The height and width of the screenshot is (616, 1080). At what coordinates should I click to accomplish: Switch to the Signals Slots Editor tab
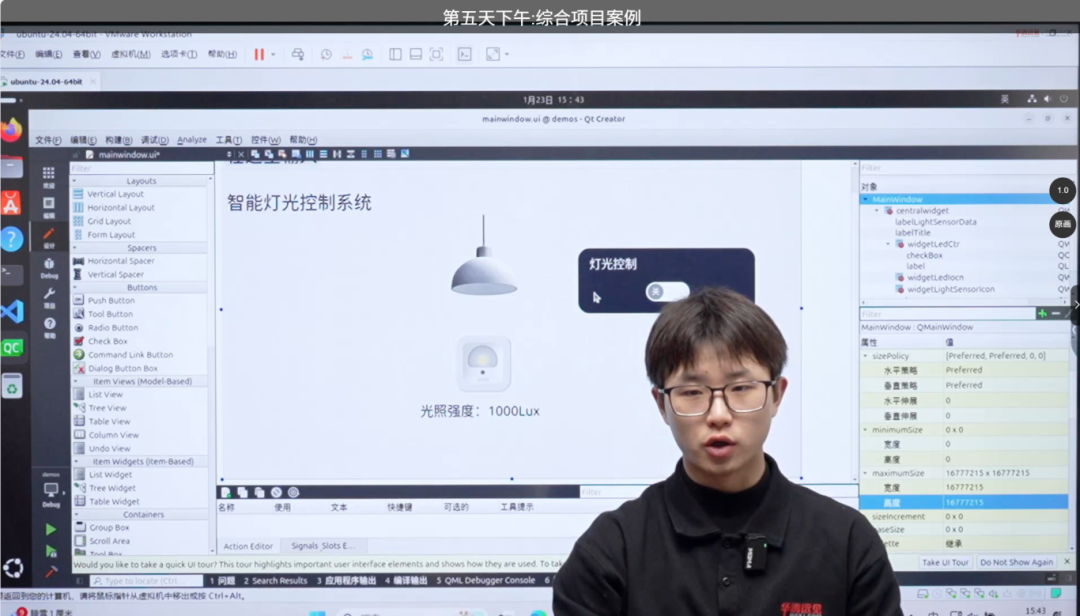pyautogui.click(x=322, y=546)
